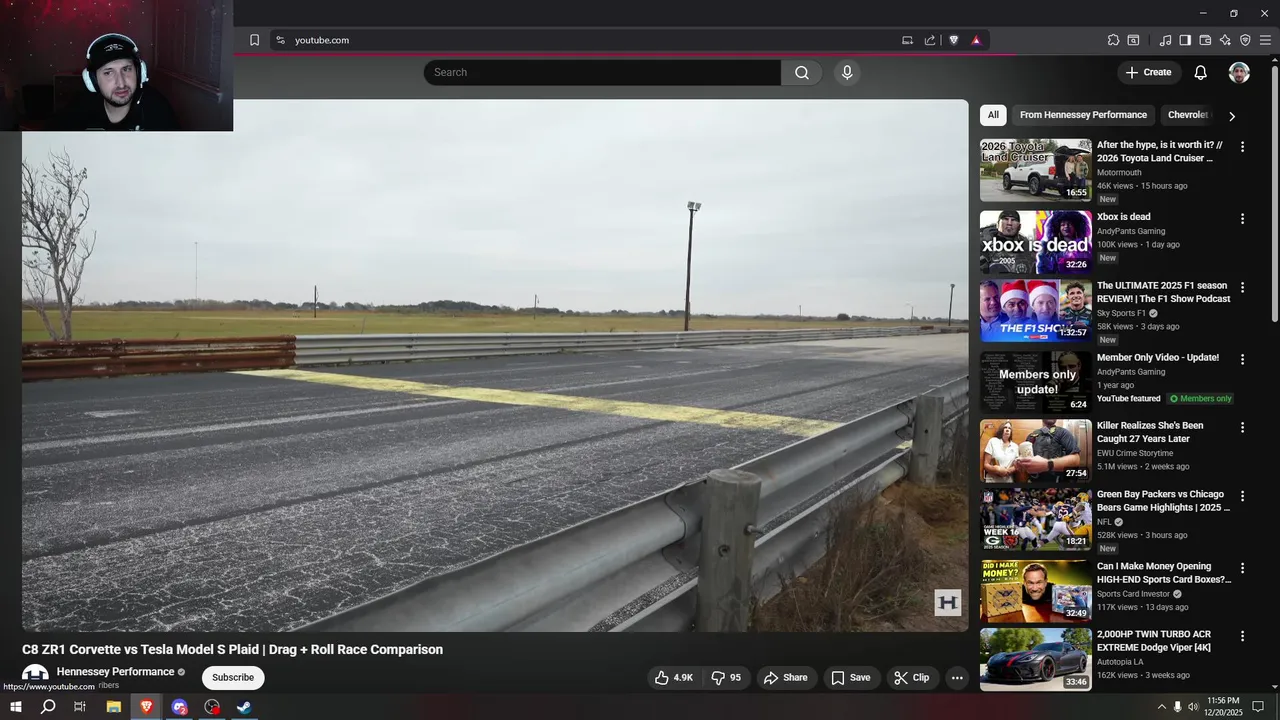Open options menu for Sports Card Boxes video

[1243, 568]
